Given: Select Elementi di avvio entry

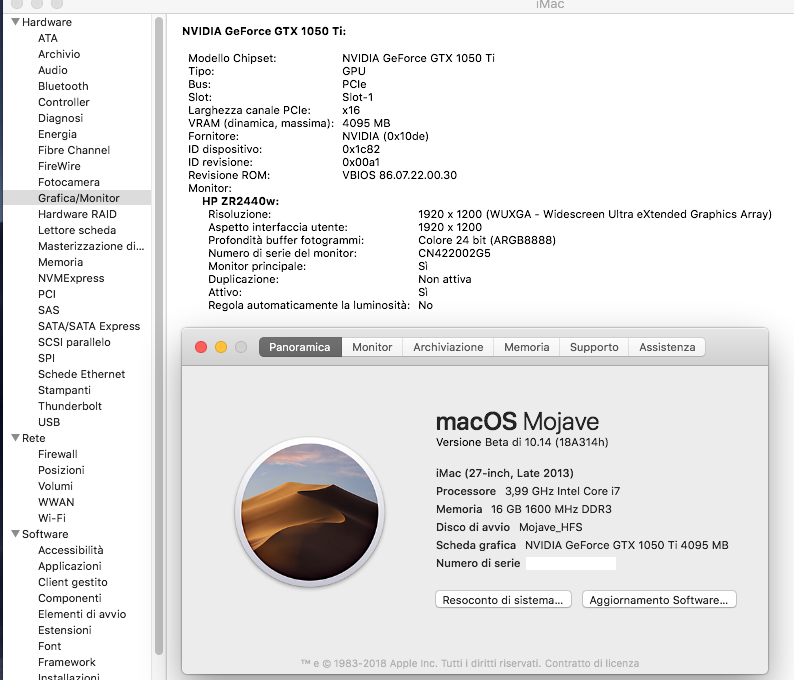Looking at the screenshot, I should click(x=82, y=614).
